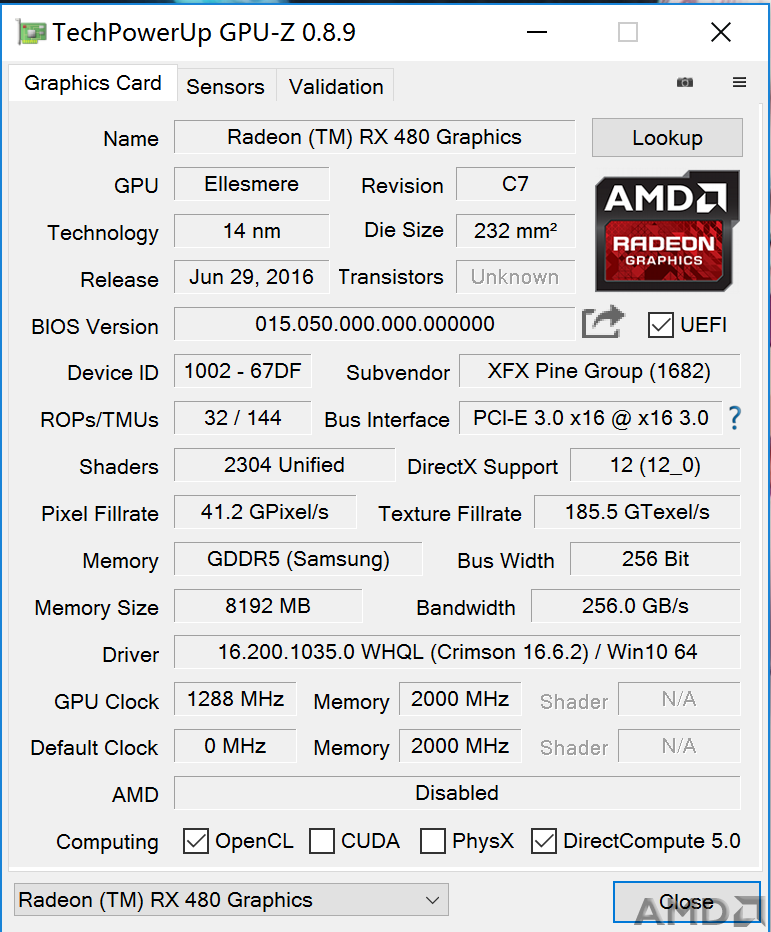Click the Bus Interface question mark

click(x=735, y=418)
